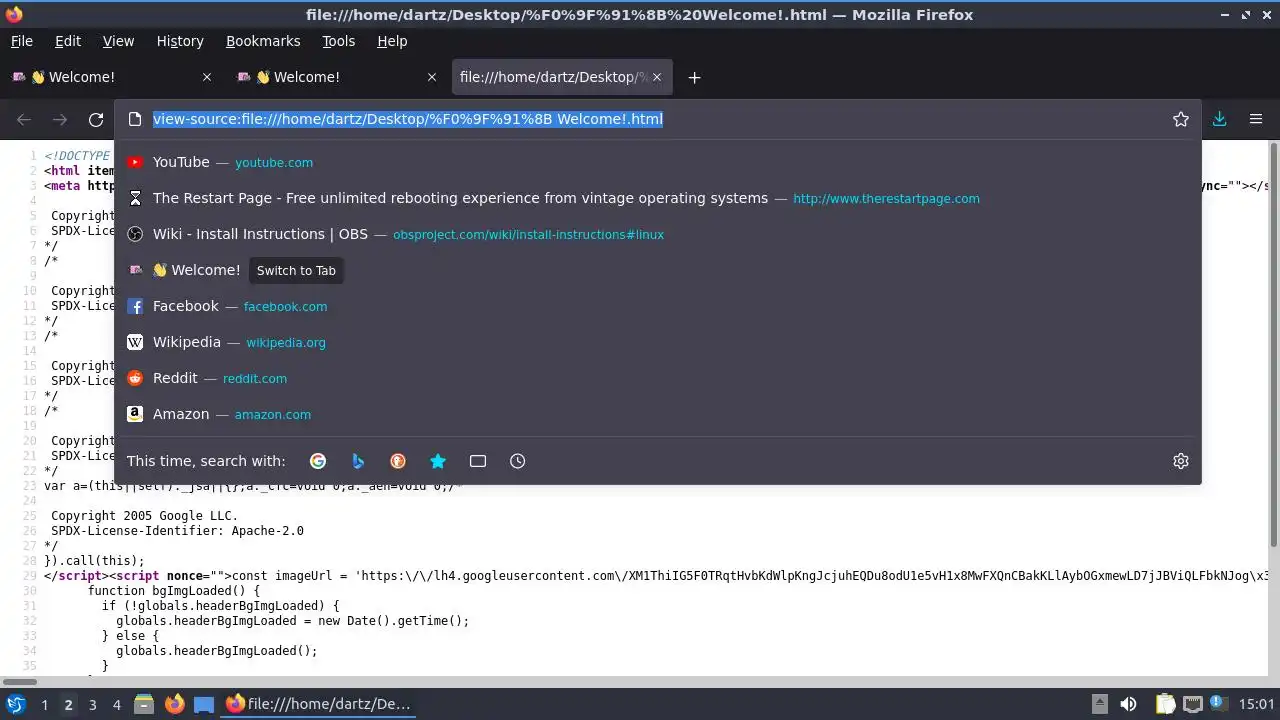Image resolution: width=1280 pixels, height=720 pixels.
Task: Open the History menu
Action: (x=180, y=41)
